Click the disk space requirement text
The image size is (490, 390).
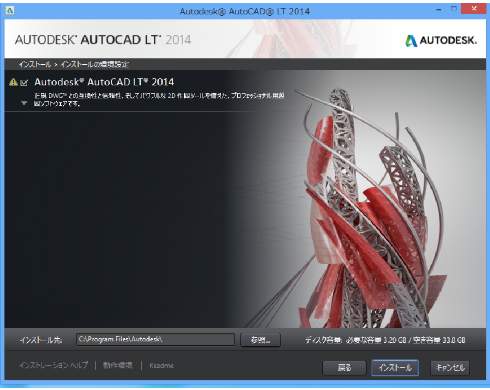tap(385, 340)
